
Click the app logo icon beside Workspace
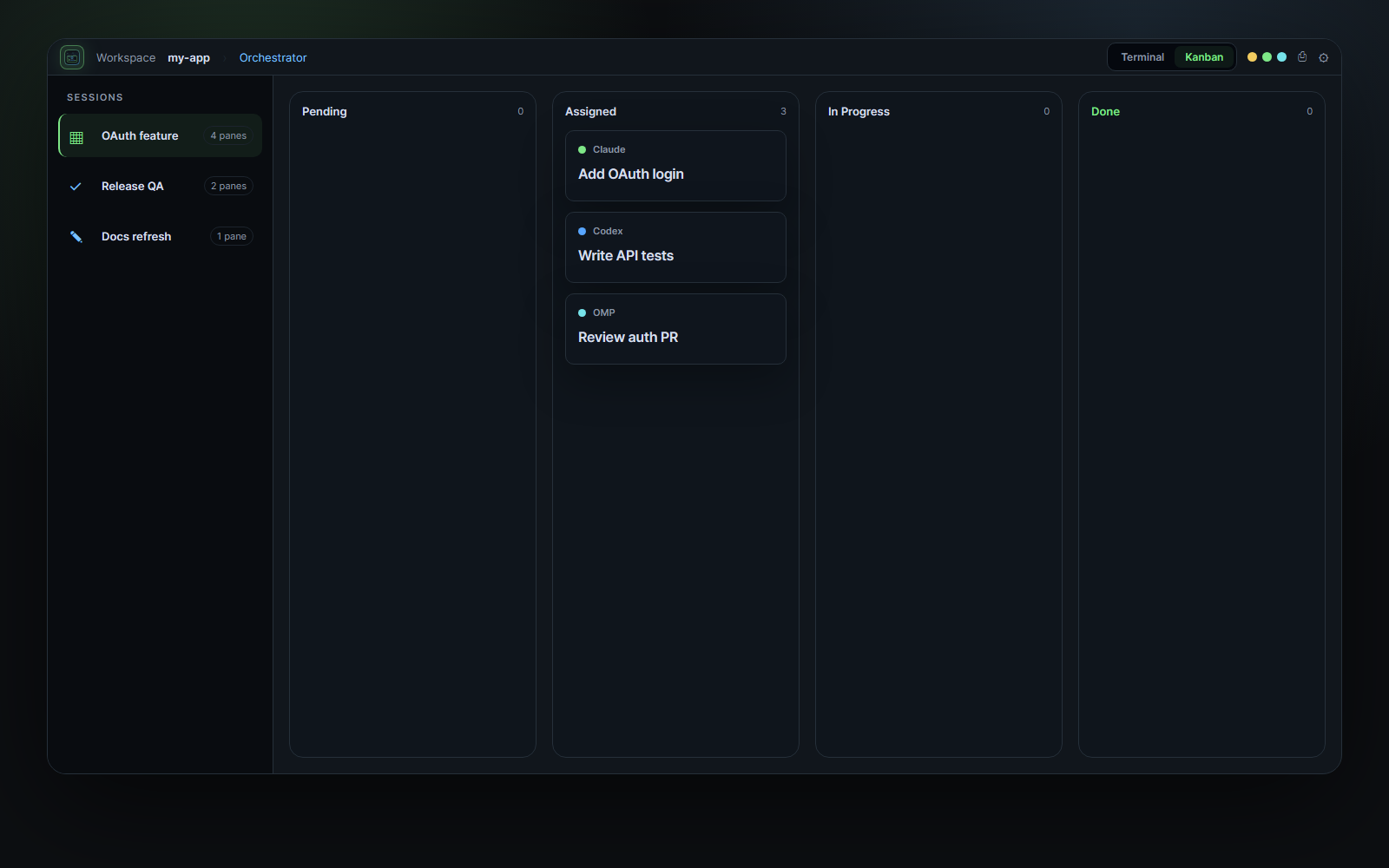[x=72, y=57]
